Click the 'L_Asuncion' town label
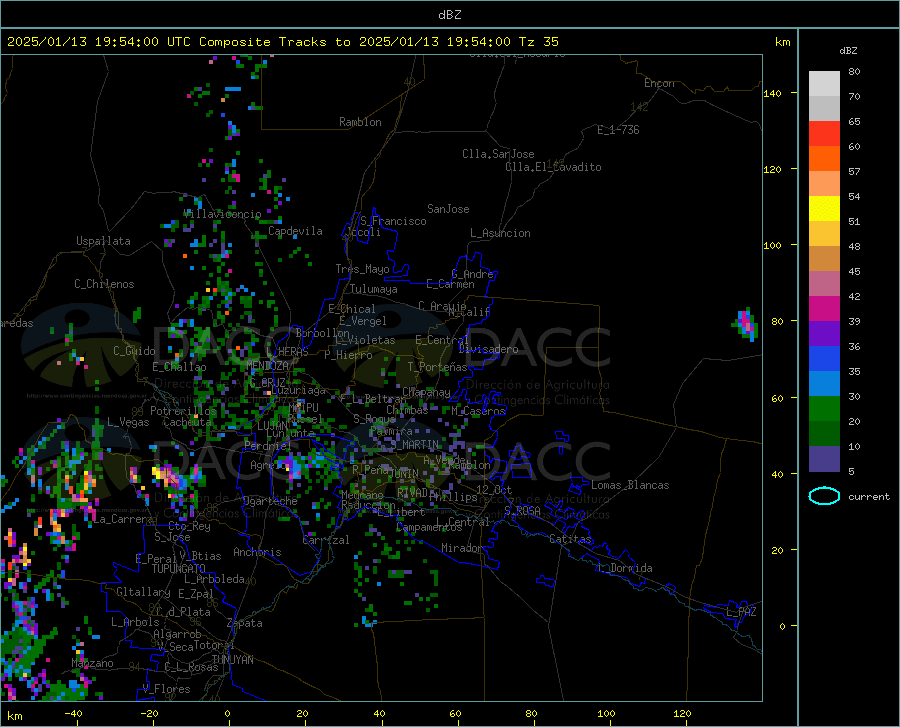The height and width of the screenshot is (727, 900). tap(500, 233)
